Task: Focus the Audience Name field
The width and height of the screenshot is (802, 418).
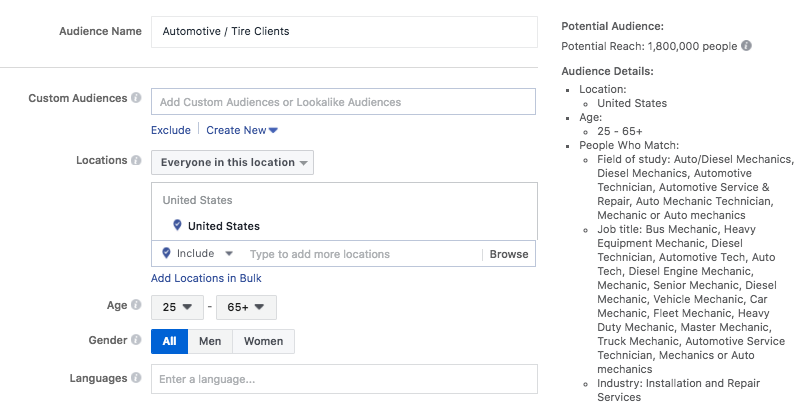Action: (x=344, y=32)
